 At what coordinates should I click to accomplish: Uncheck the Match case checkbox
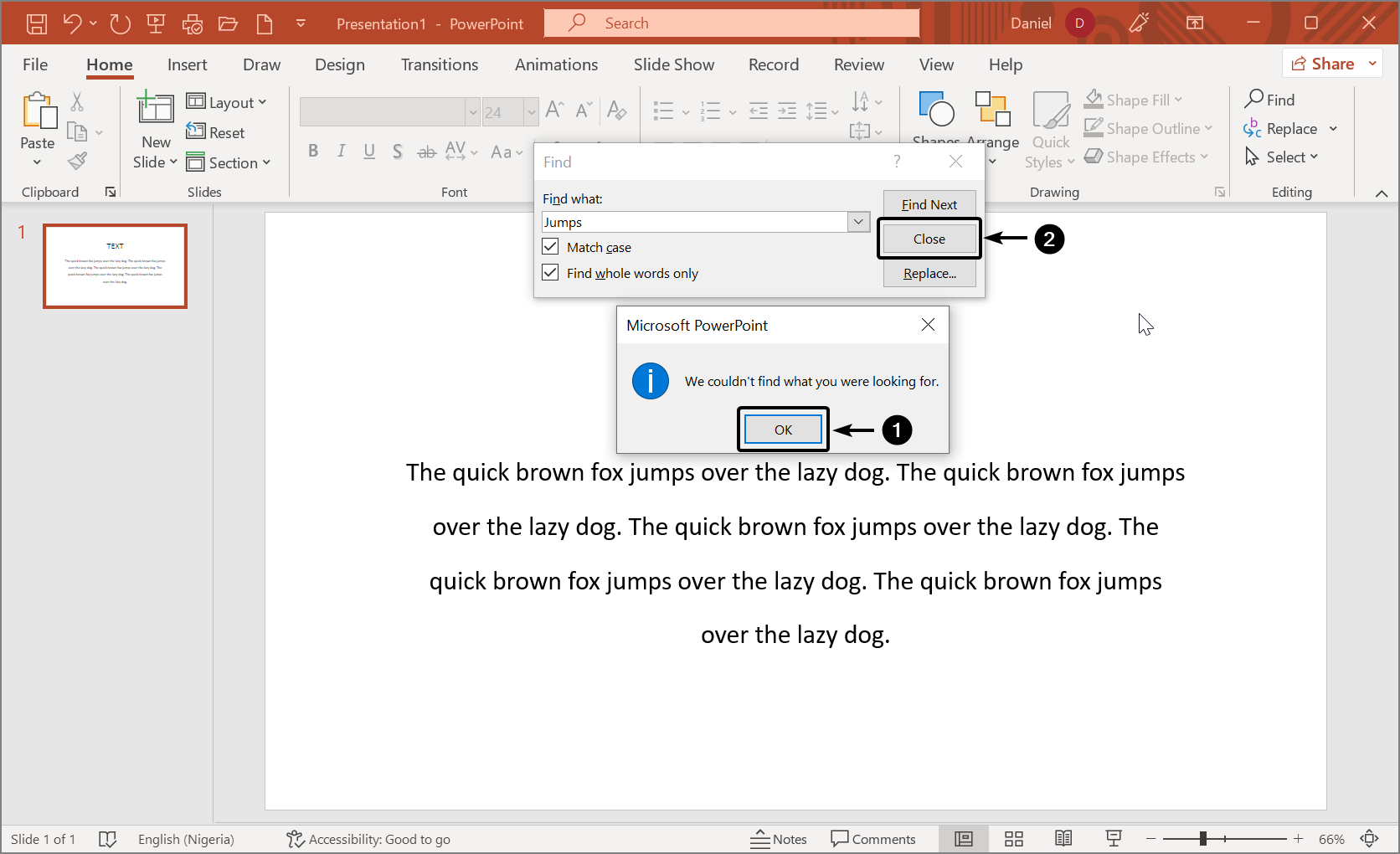pos(550,247)
